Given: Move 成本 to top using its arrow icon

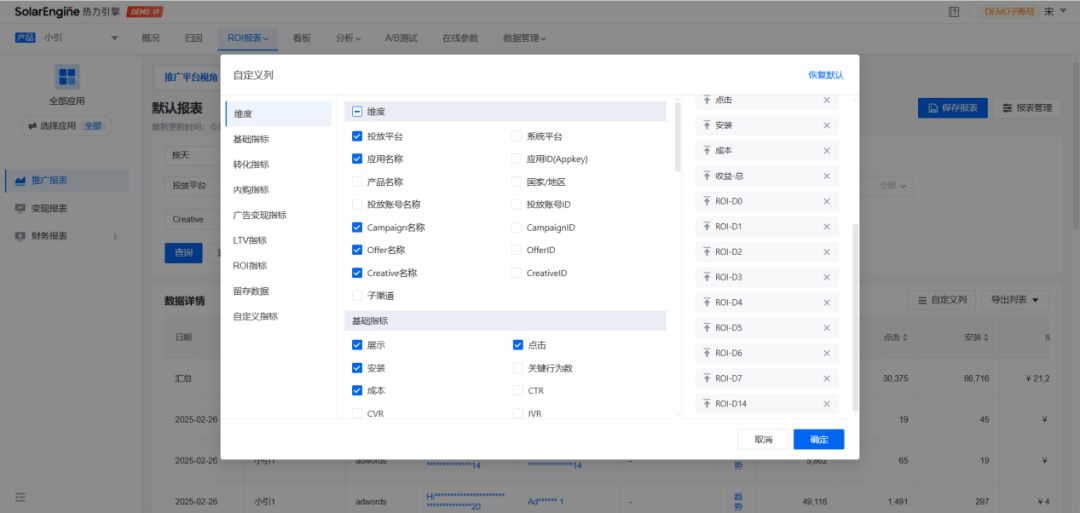Looking at the screenshot, I should pyautogui.click(x=706, y=151).
